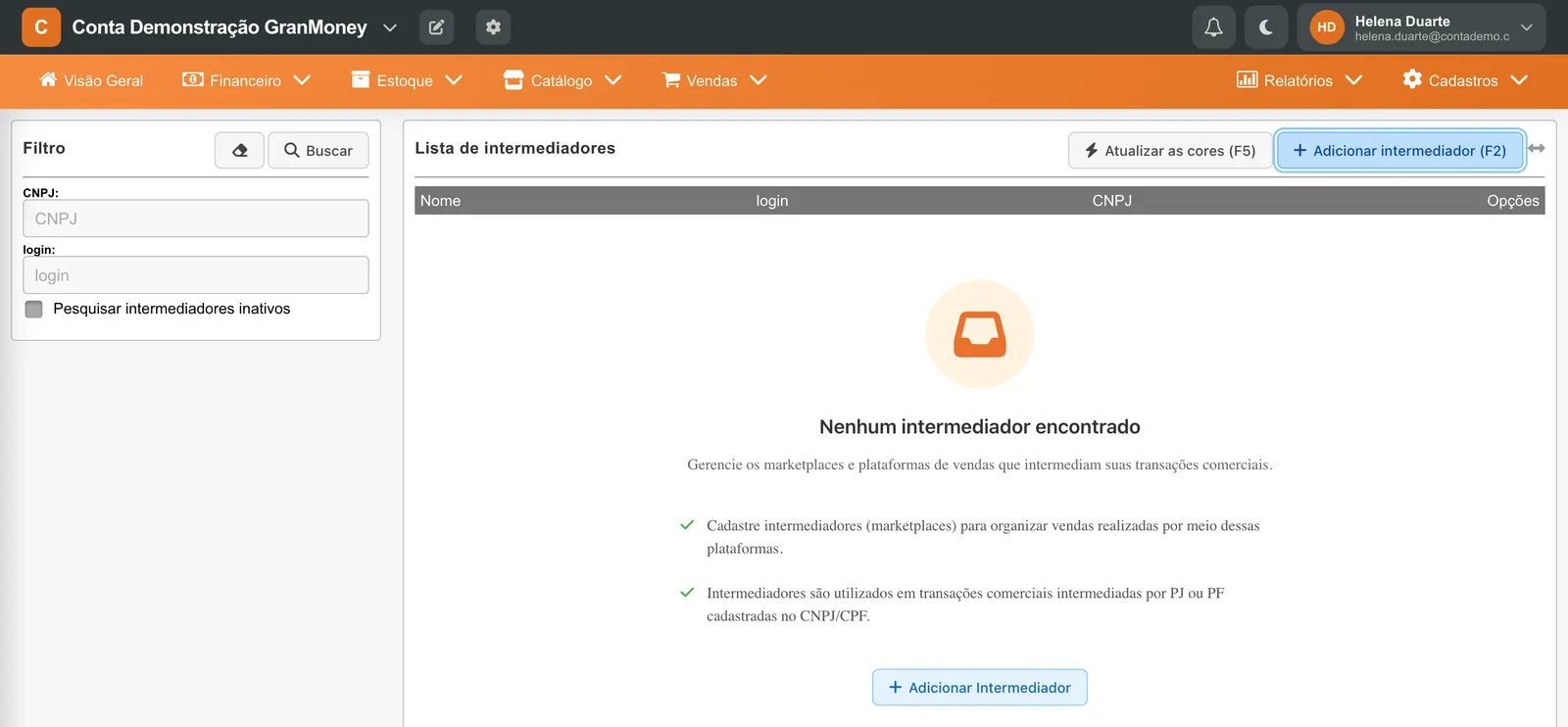Image resolution: width=1568 pixels, height=727 pixels.
Task: Expand the Conta Demonstração GranMoney account chevron
Action: click(x=390, y=27)
